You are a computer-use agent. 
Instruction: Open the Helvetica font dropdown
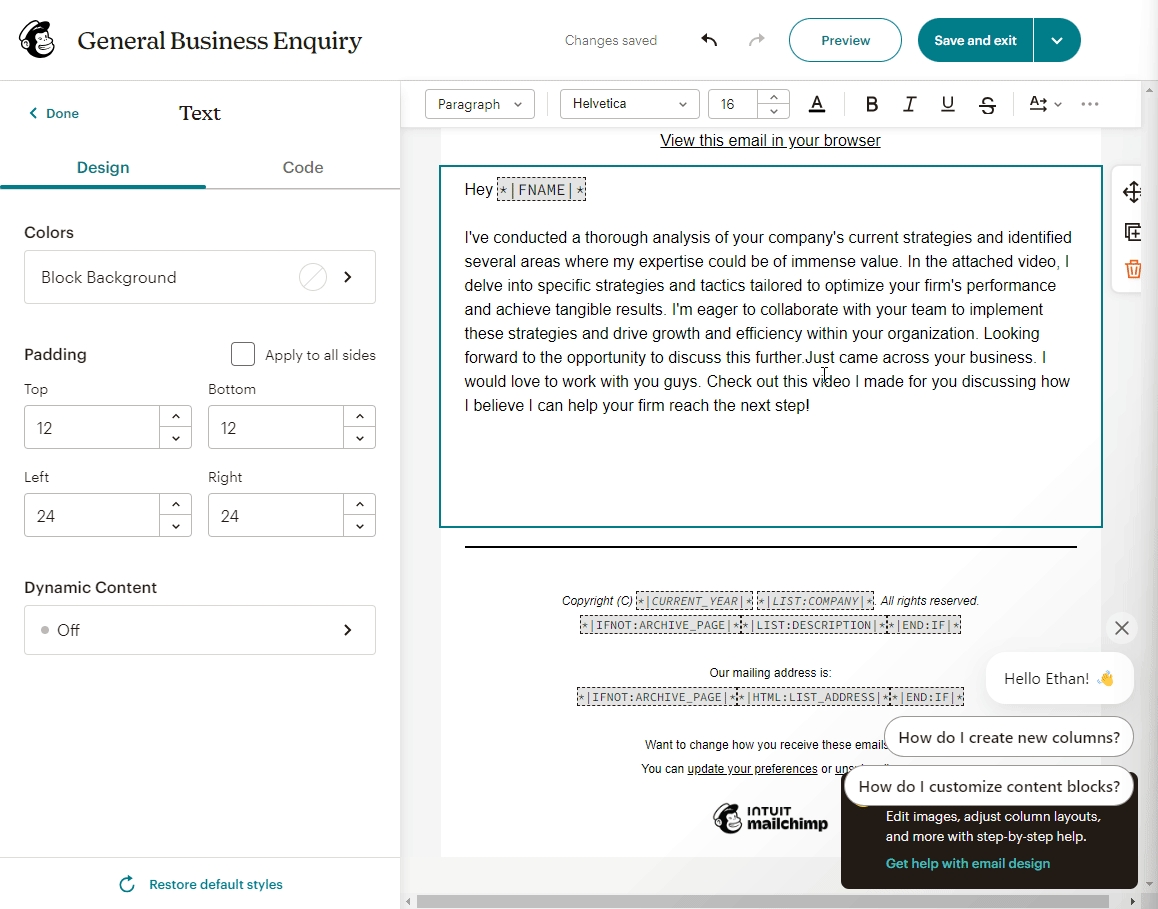pos(629,104)
